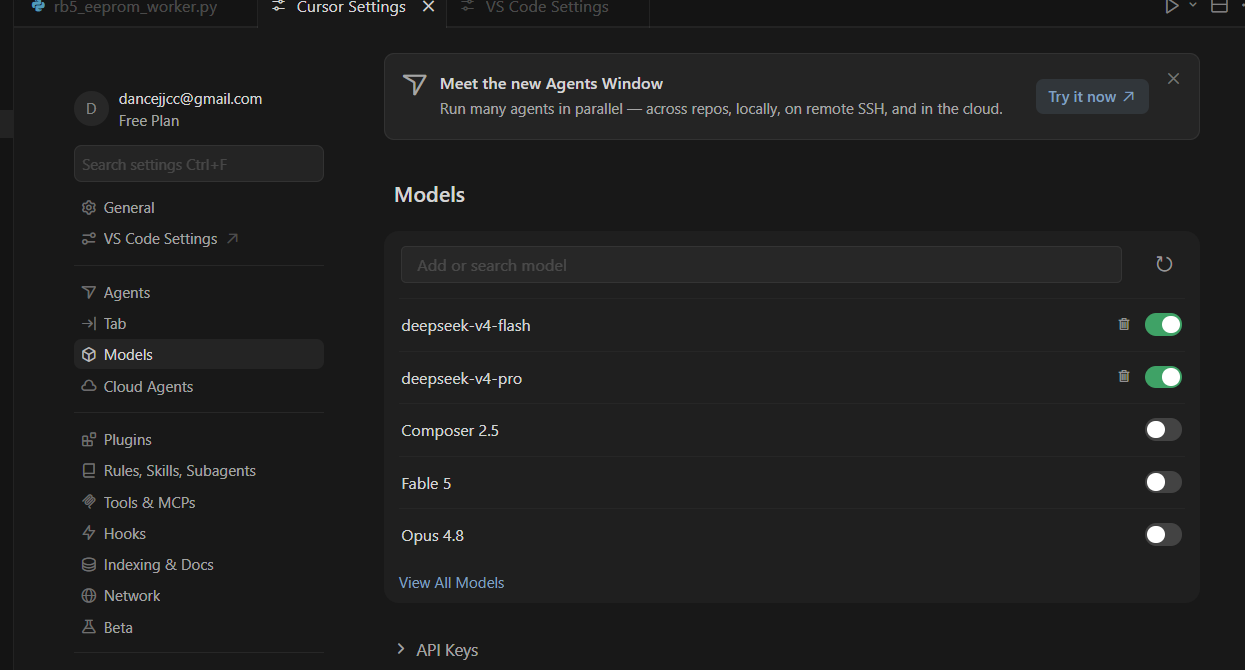The width and height of the screenshot is (1245, 670).
Task: Focus the Search settings field
Action: pos(199,164)
